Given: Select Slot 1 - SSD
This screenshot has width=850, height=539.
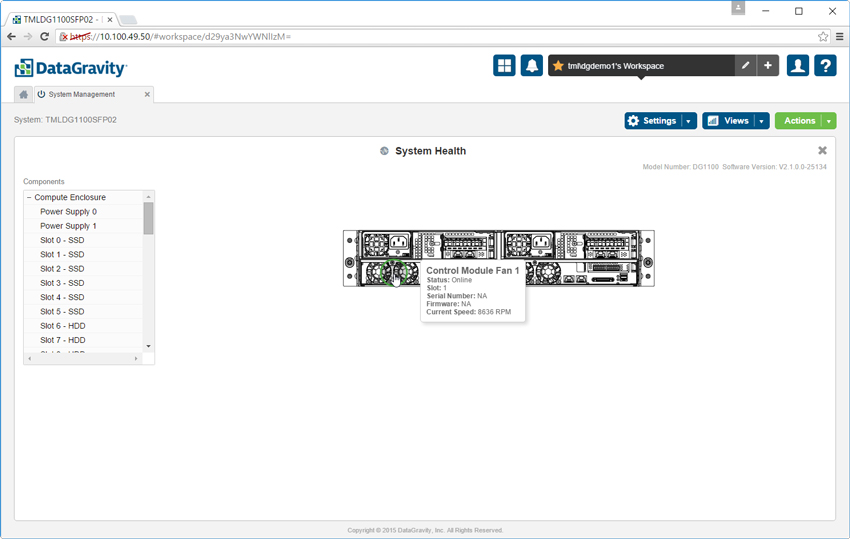Looking at the screenshot, I should click(x=62, y=254).
